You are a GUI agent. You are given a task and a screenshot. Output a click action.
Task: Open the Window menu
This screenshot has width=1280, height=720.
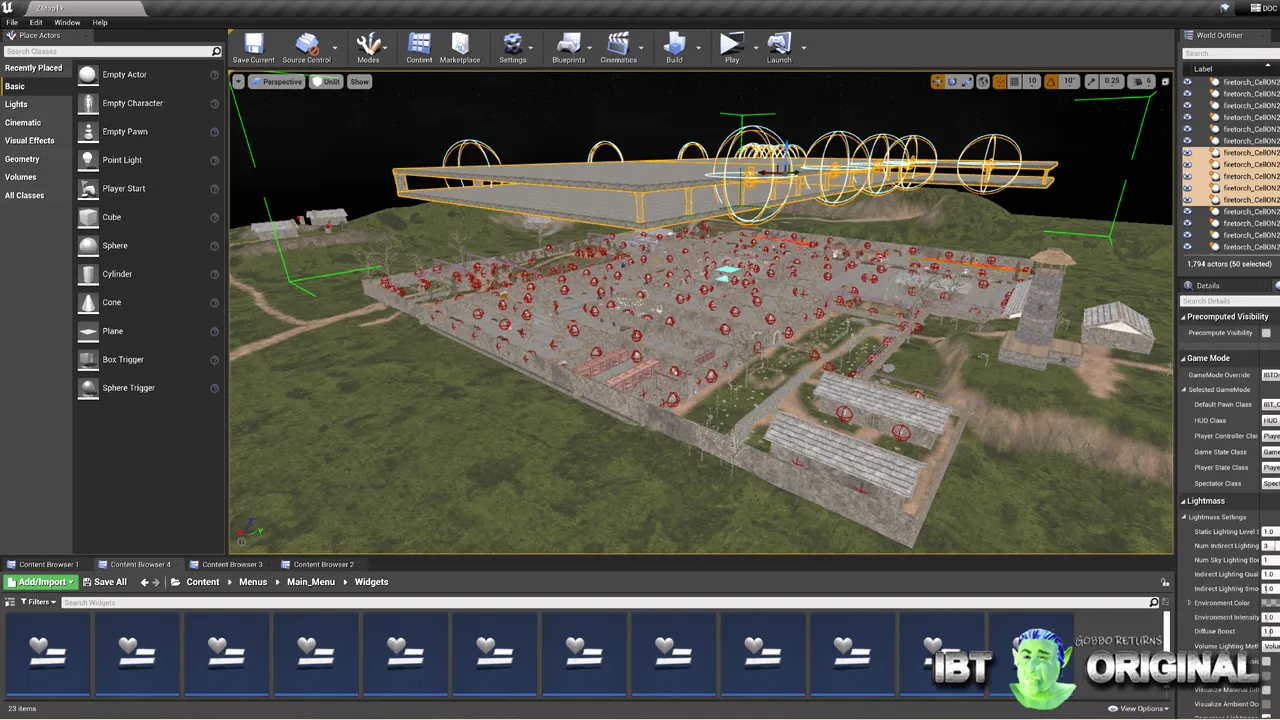(67, 22)
